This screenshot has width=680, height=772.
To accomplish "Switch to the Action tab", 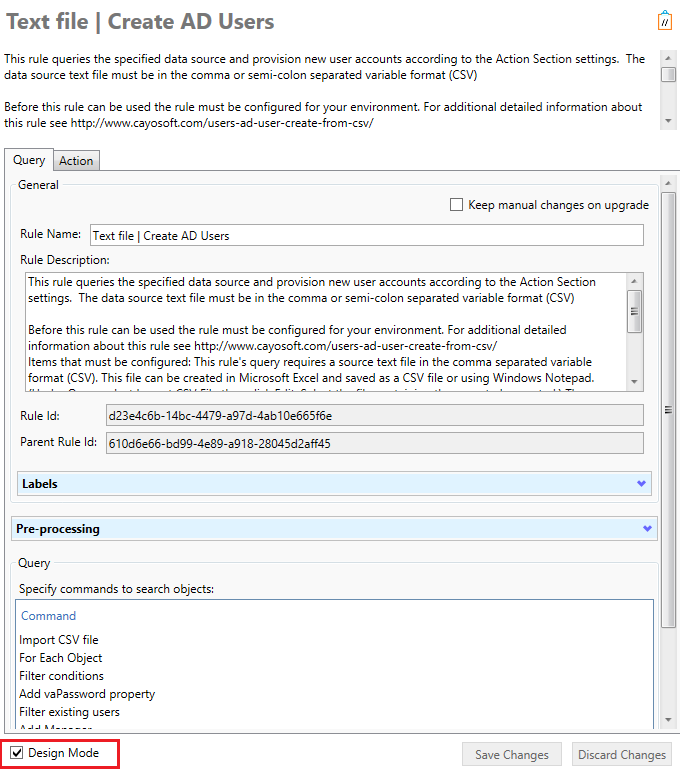I will pos(76,161).
